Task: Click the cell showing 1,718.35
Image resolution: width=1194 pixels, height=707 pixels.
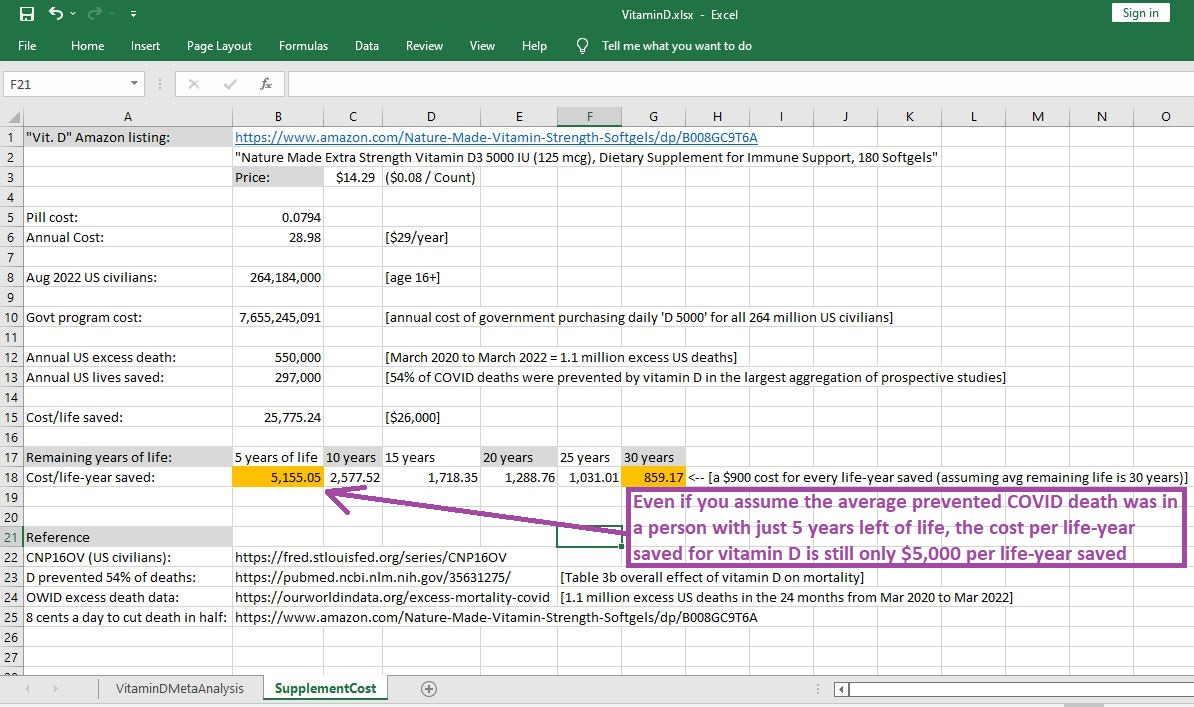Action: pyautogui.click(x=432, y=478)
